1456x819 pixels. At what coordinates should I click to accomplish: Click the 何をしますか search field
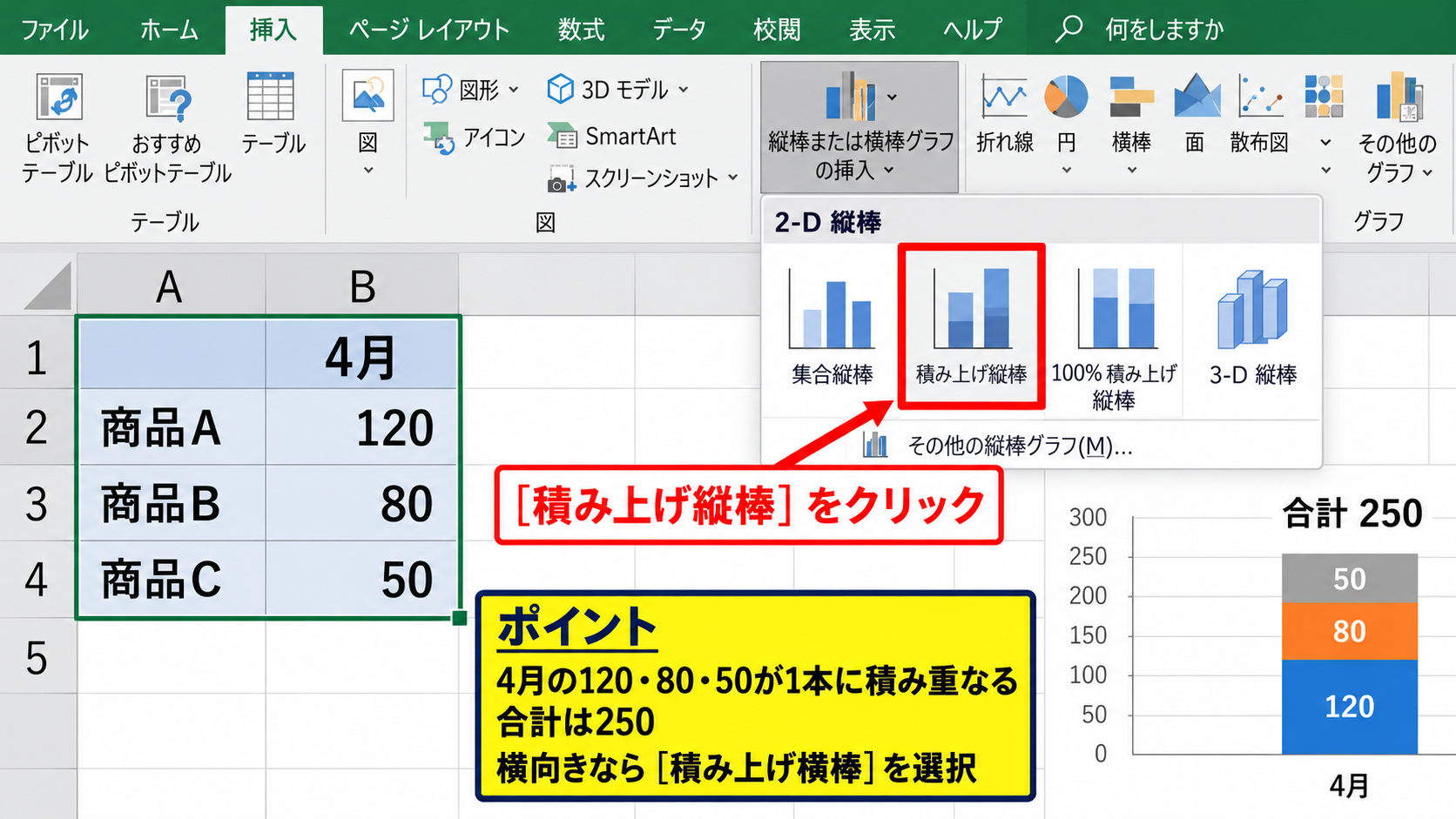click(1164, 30)
